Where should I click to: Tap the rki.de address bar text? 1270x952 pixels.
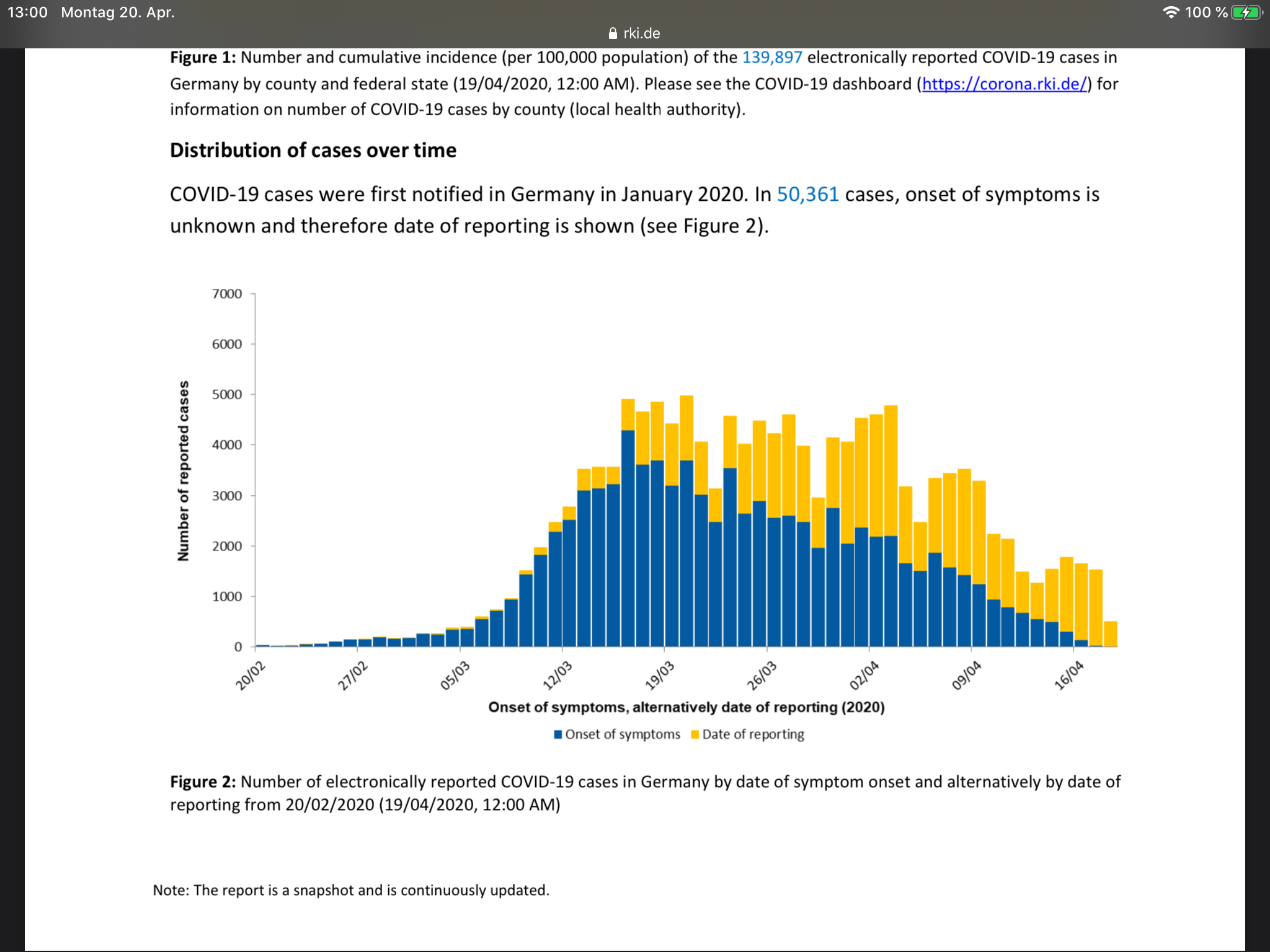[642, 33]
